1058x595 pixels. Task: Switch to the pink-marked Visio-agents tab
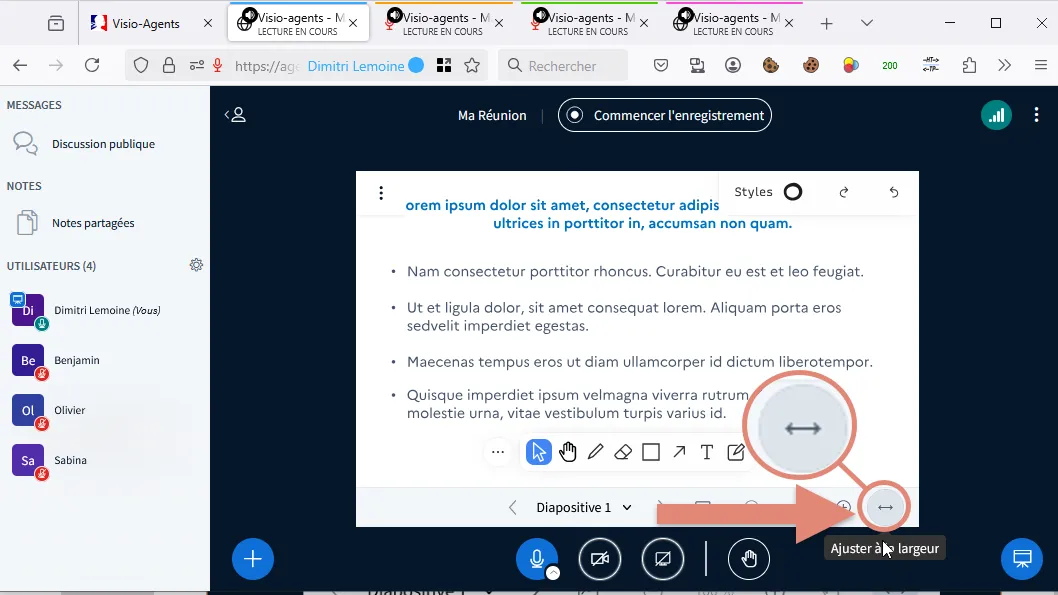tap(733, 23)
